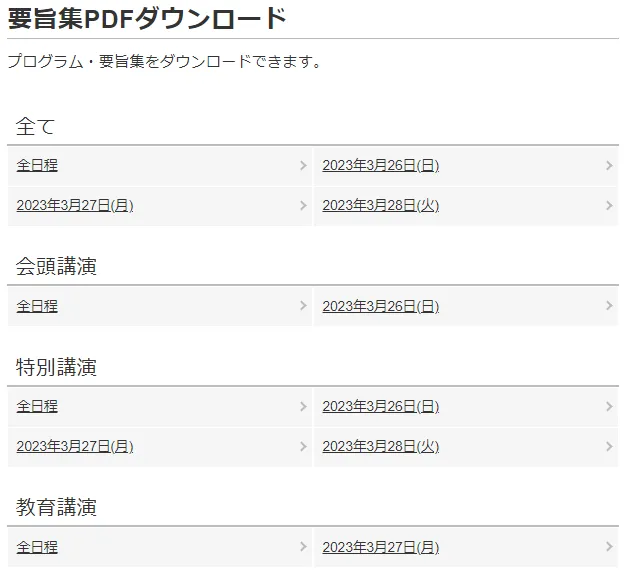
Task: Click chevron beside 2023年3月26日(日) in 全て
Action: click(609, 166)
